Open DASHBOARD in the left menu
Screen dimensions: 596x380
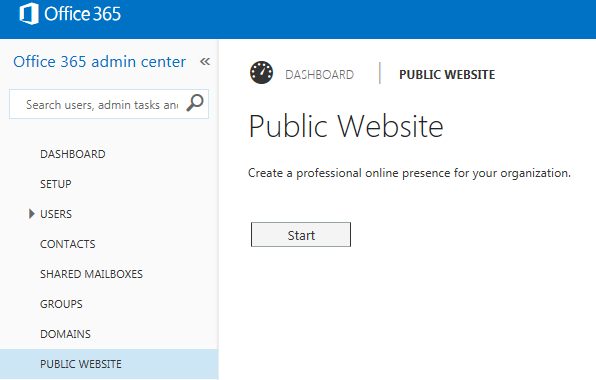73,154
